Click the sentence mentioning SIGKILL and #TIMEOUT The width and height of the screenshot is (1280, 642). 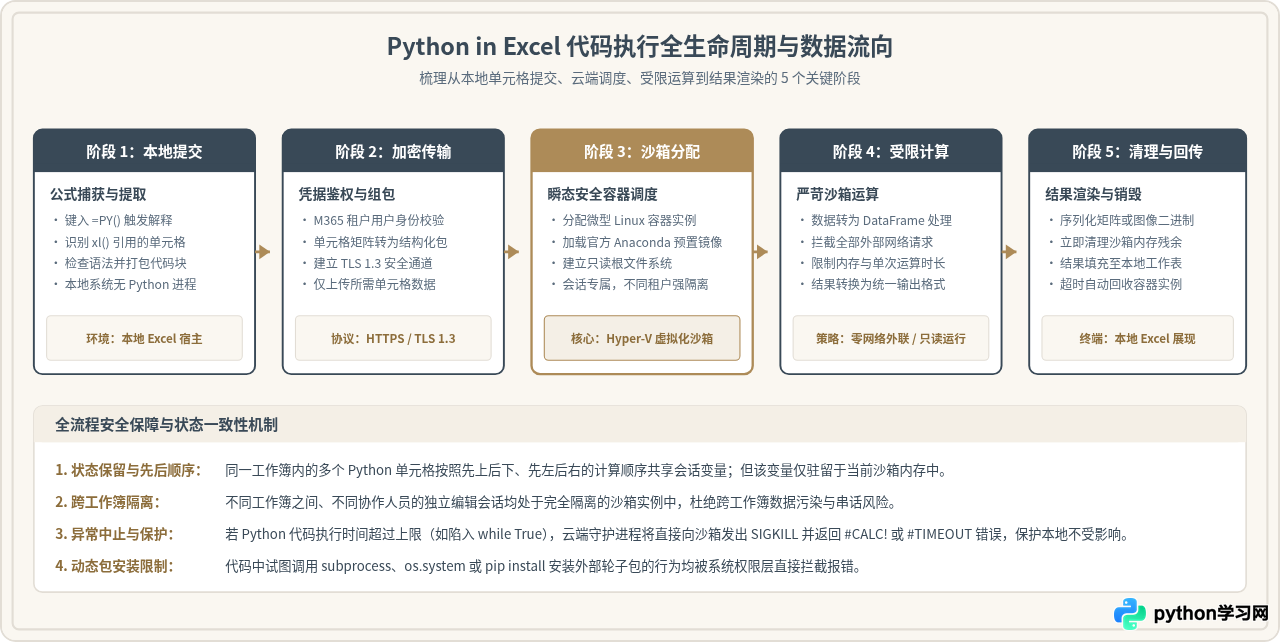677,534
